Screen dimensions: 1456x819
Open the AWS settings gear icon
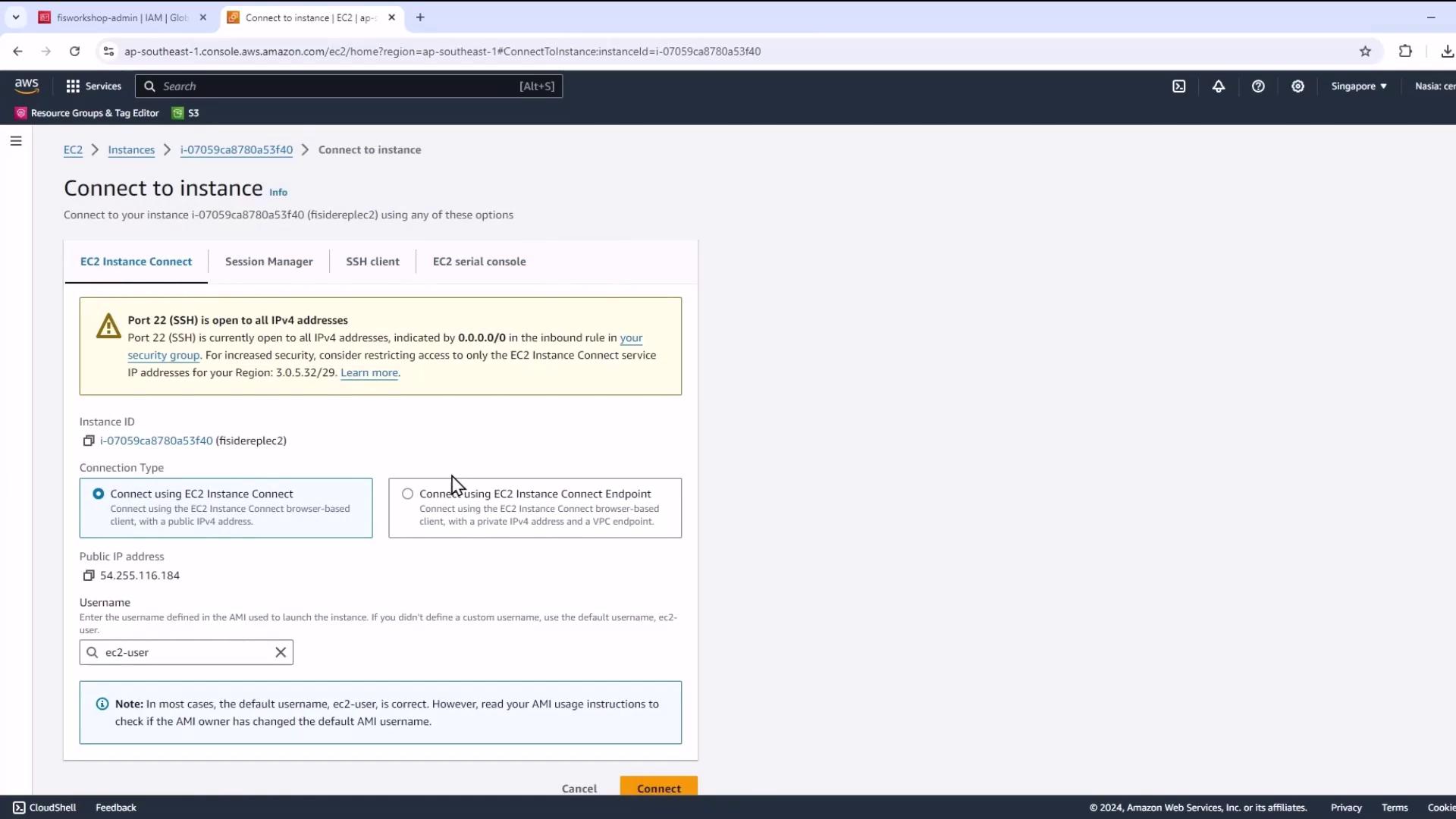1298,86
